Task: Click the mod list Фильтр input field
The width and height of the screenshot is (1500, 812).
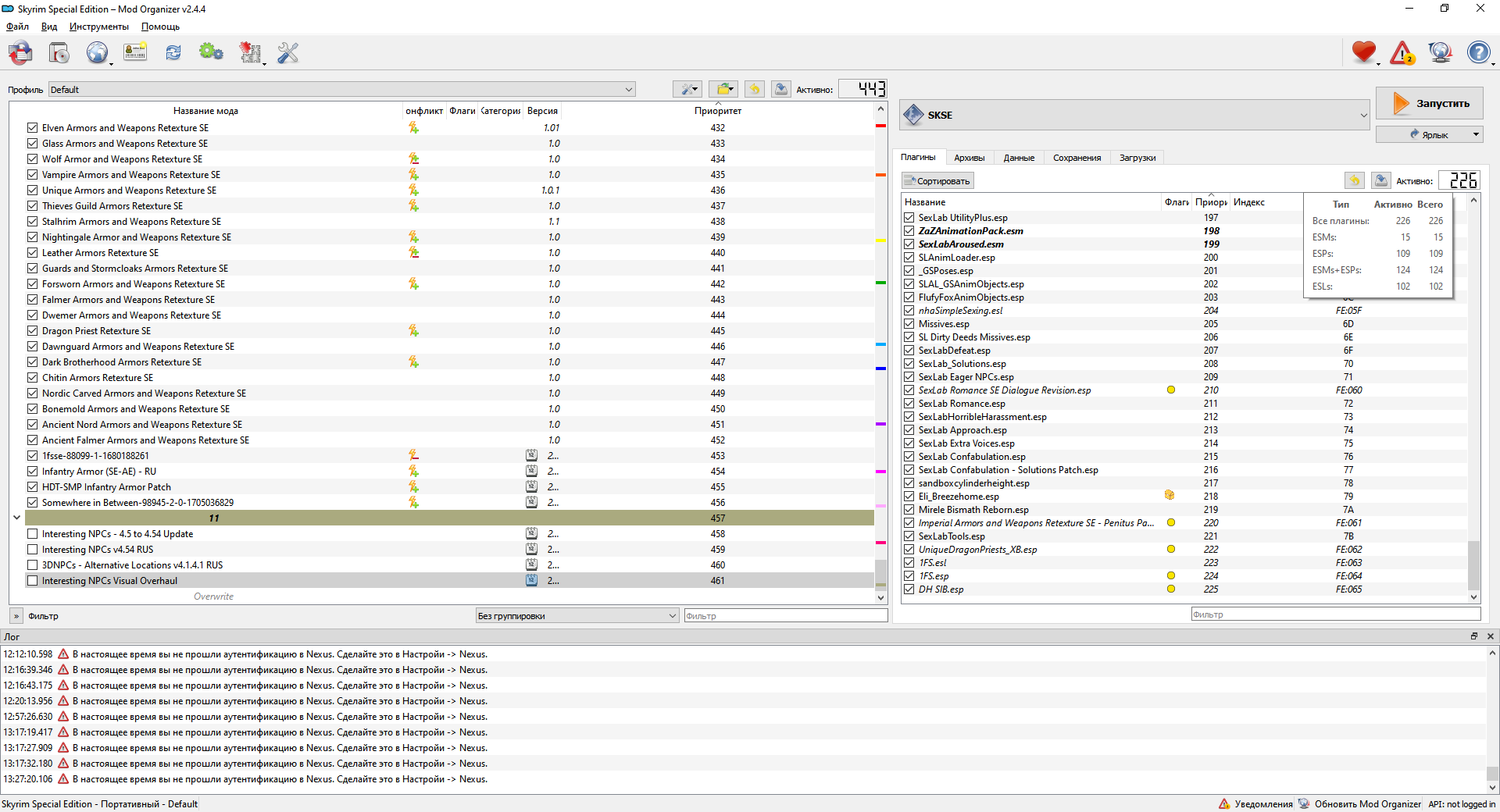Action: [785, 616]
